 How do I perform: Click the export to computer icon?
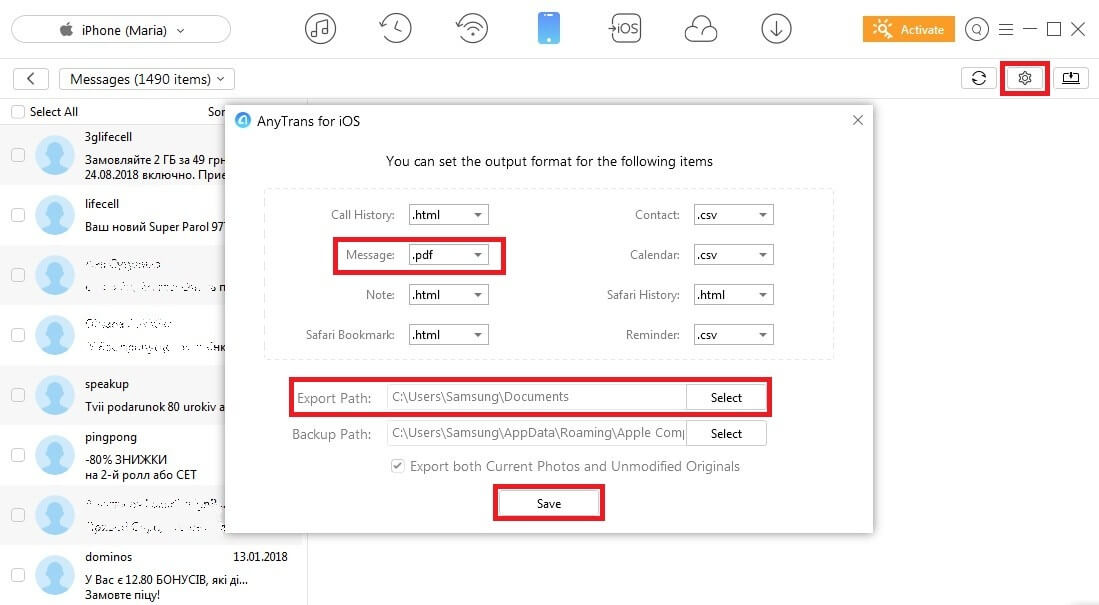(1071, 78)
